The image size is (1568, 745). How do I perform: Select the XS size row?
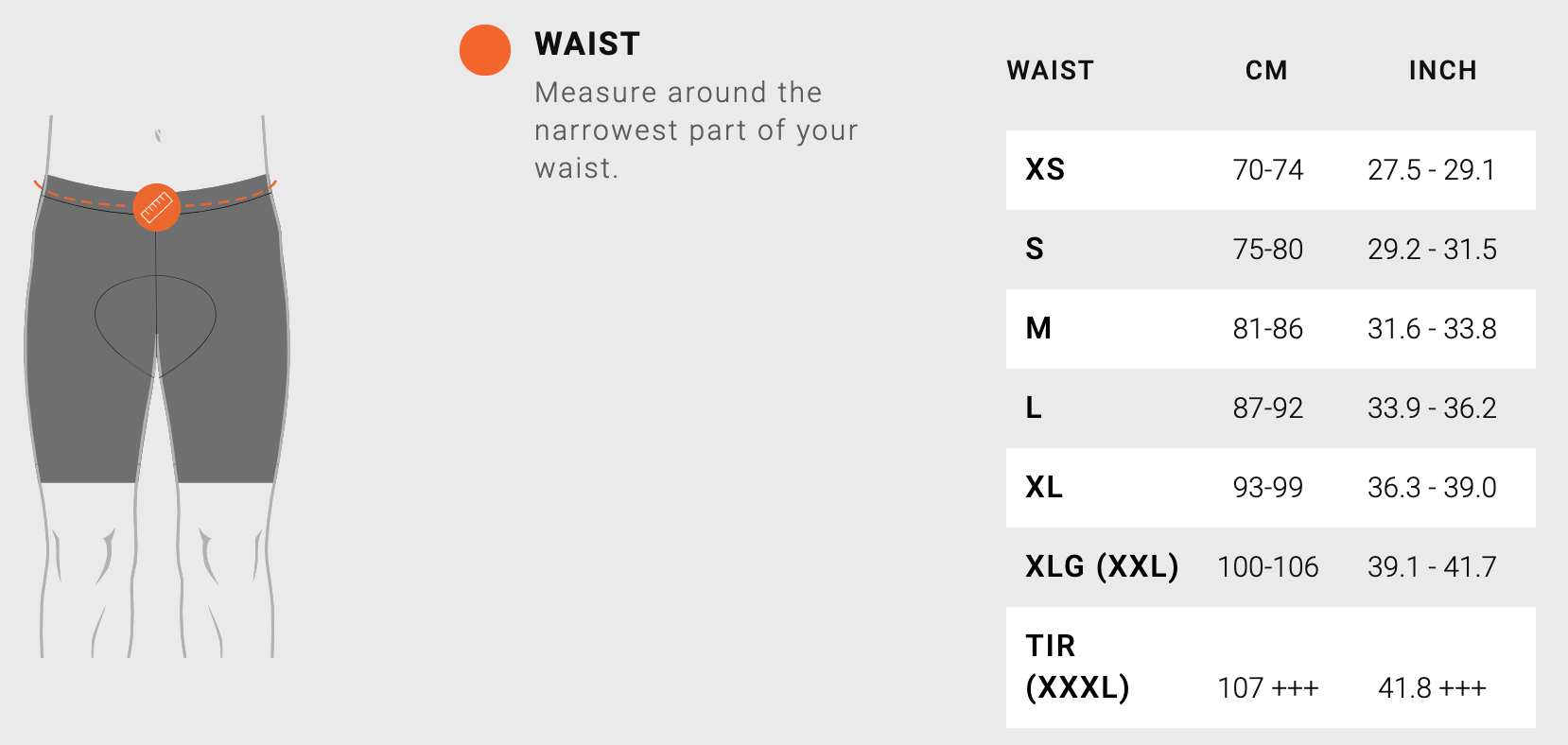[x=1270, y=170]
